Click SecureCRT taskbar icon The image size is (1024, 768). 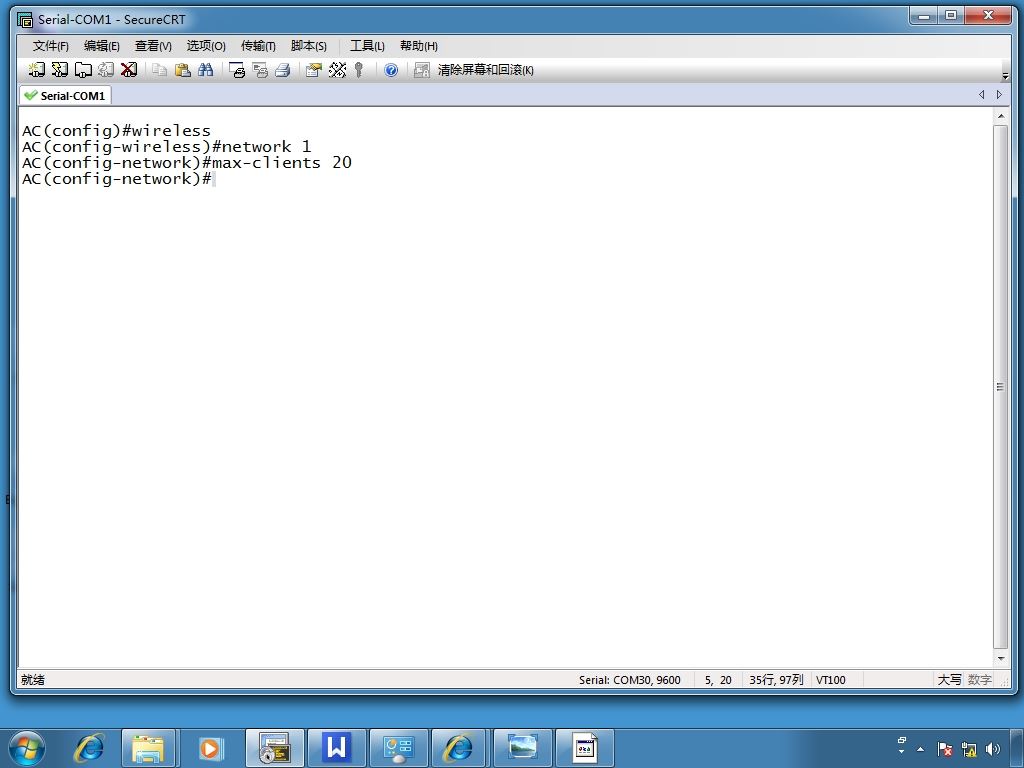[274, 748]
